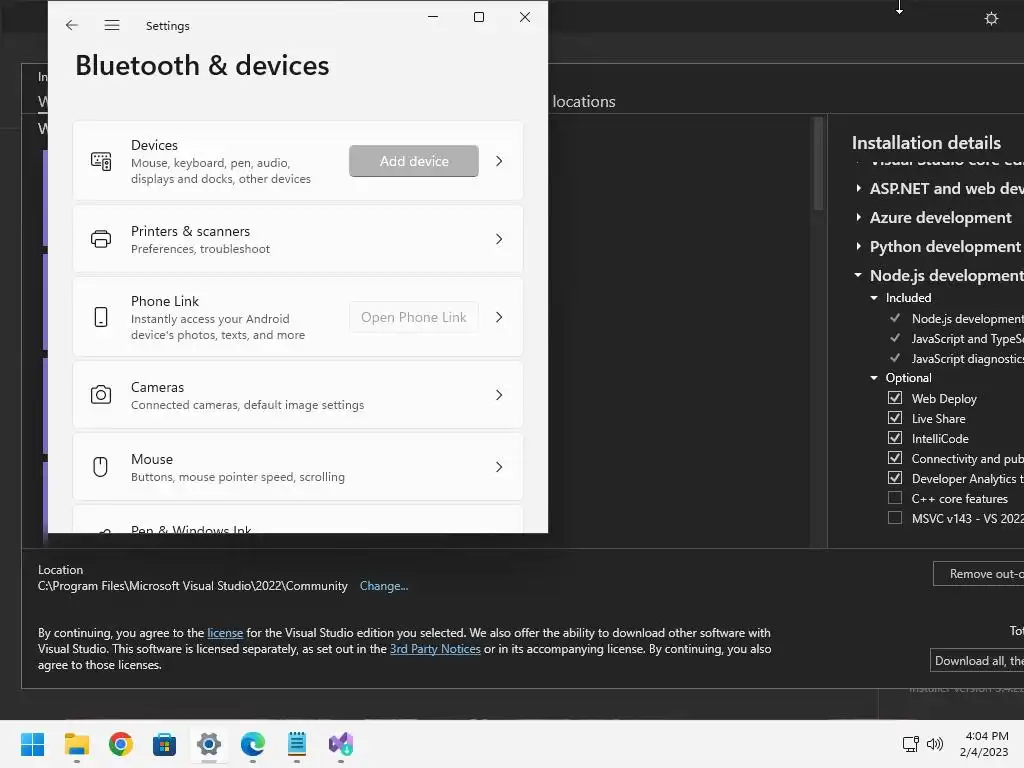Uncheck Live Share optional component
The width and height of the screenshot is (1024, 768).
point(895,418)
